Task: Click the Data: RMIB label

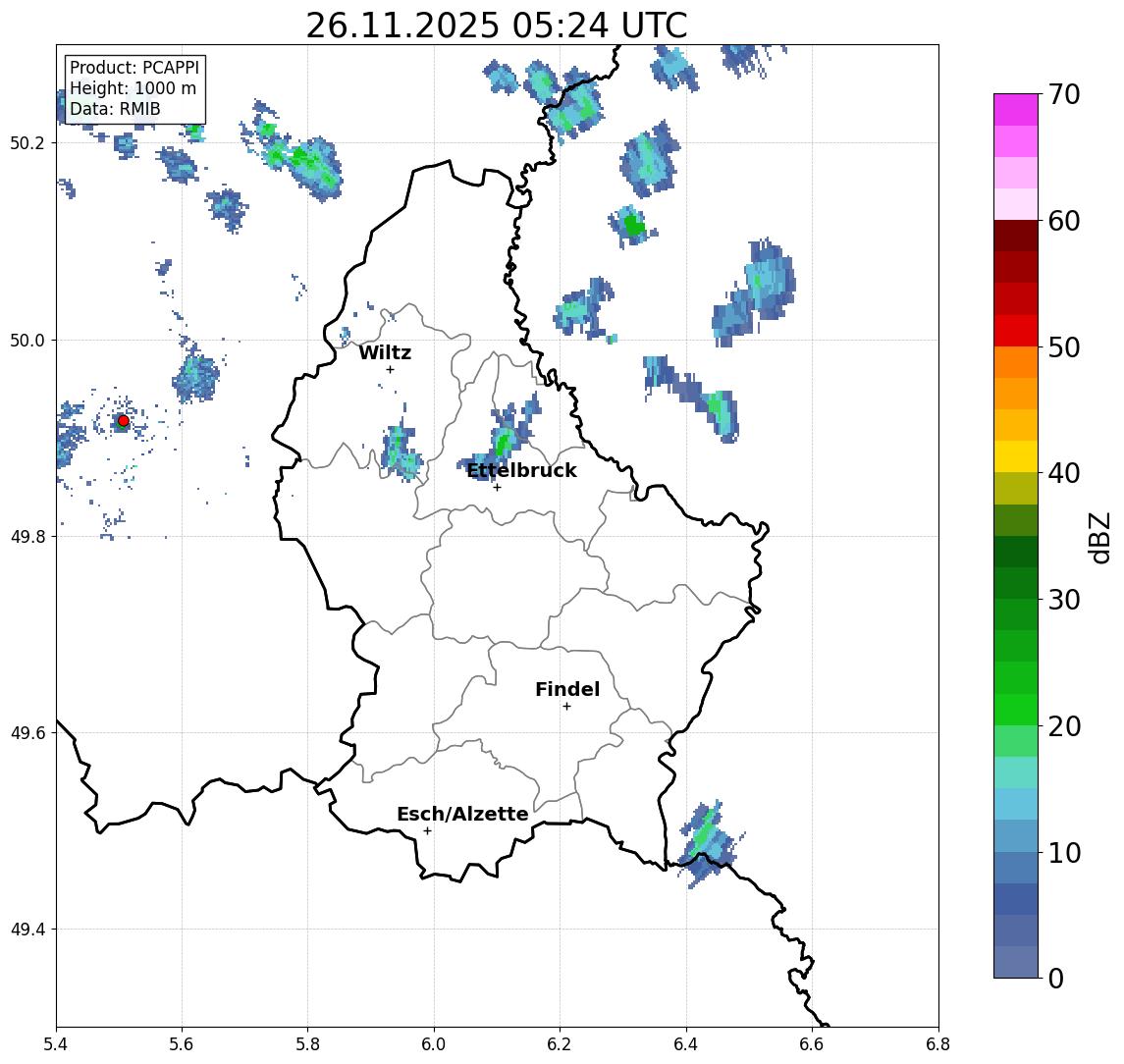Action: coord(115,109)
